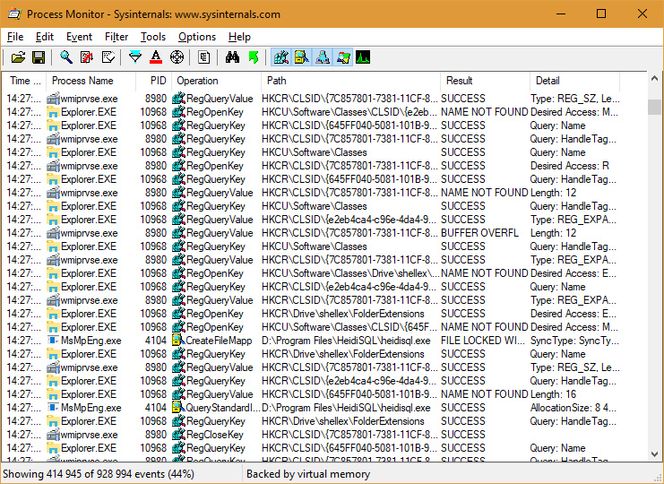Select the CreateFileMapp row for heidisql.exe

pyautogui.click(x=313, y=340)
